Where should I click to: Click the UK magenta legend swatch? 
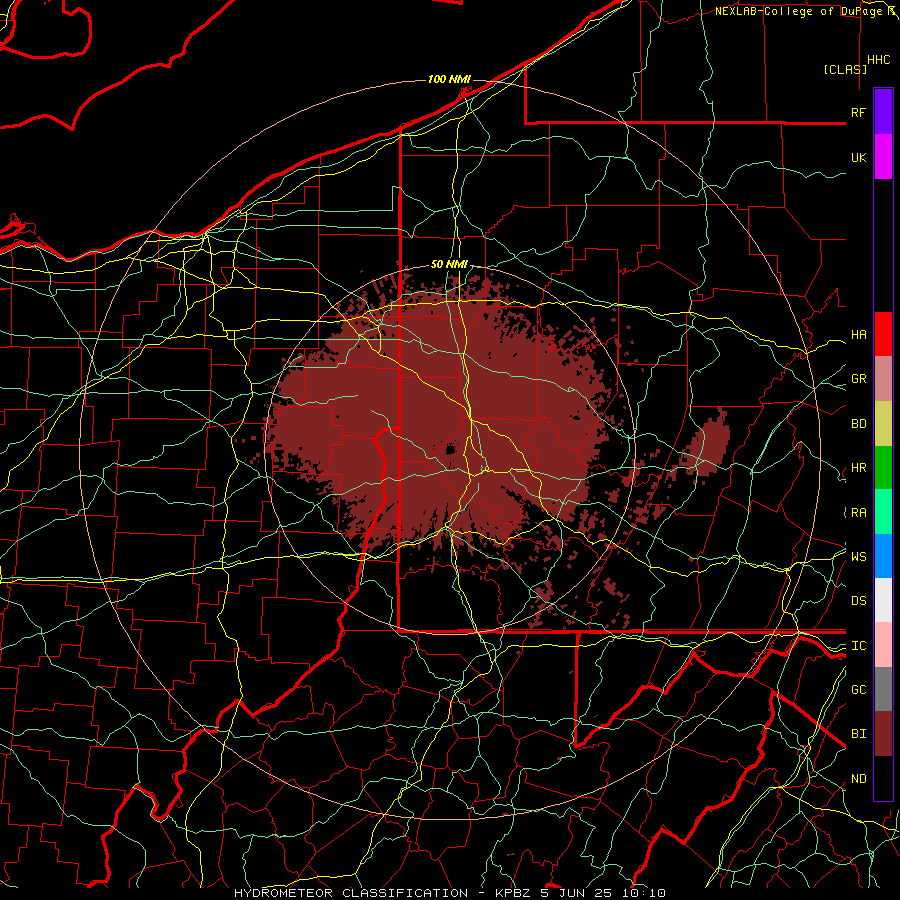[x=883, y=157]
